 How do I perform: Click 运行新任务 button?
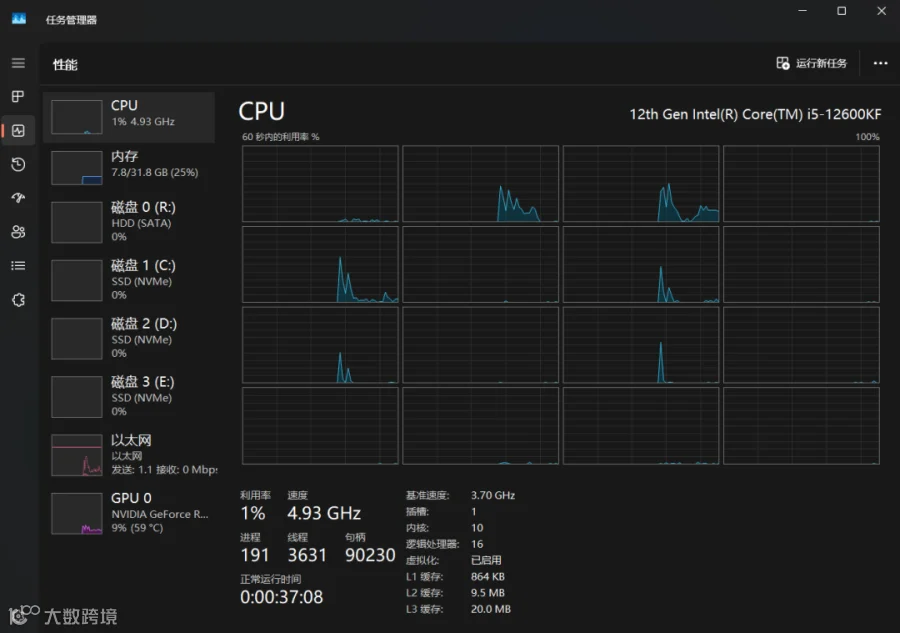coord(812,63)
